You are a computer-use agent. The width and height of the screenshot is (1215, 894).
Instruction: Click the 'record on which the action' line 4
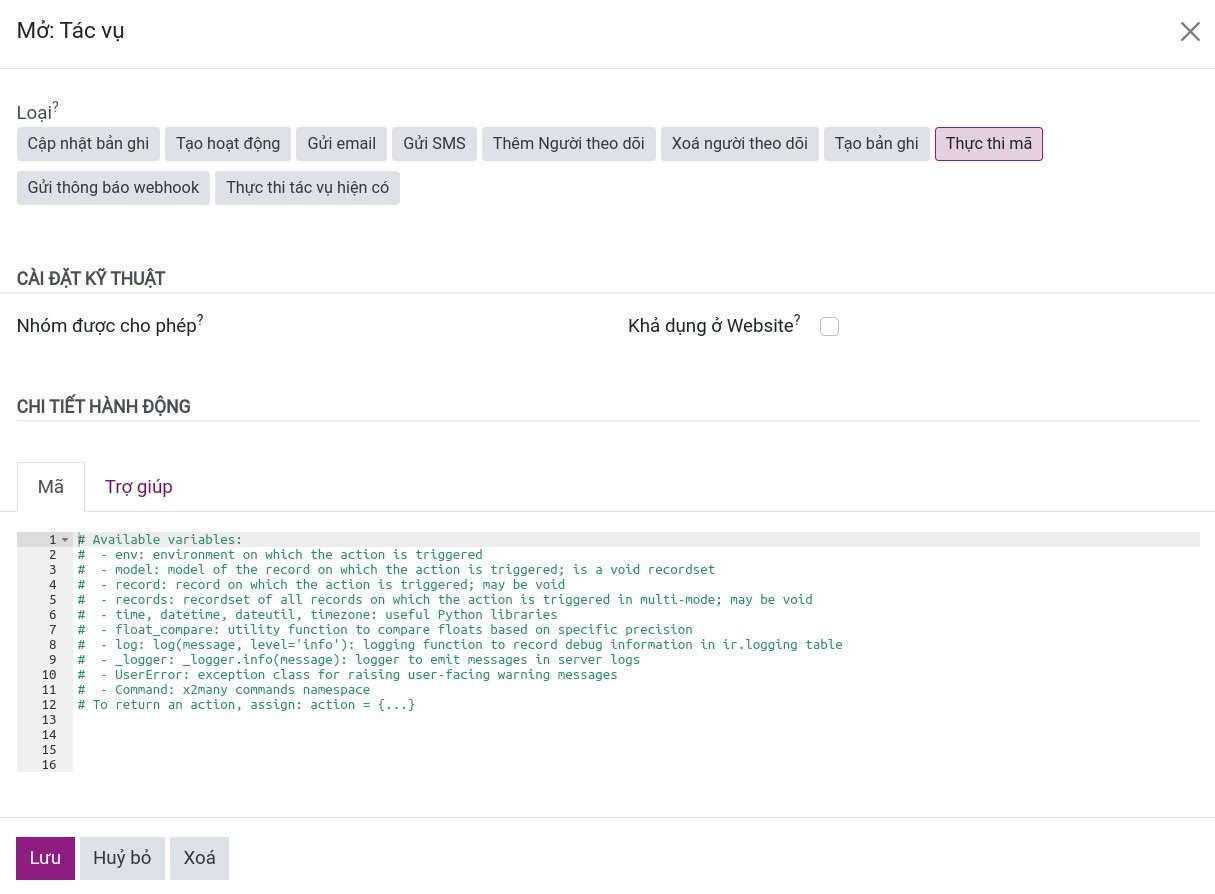pos(321,585)
